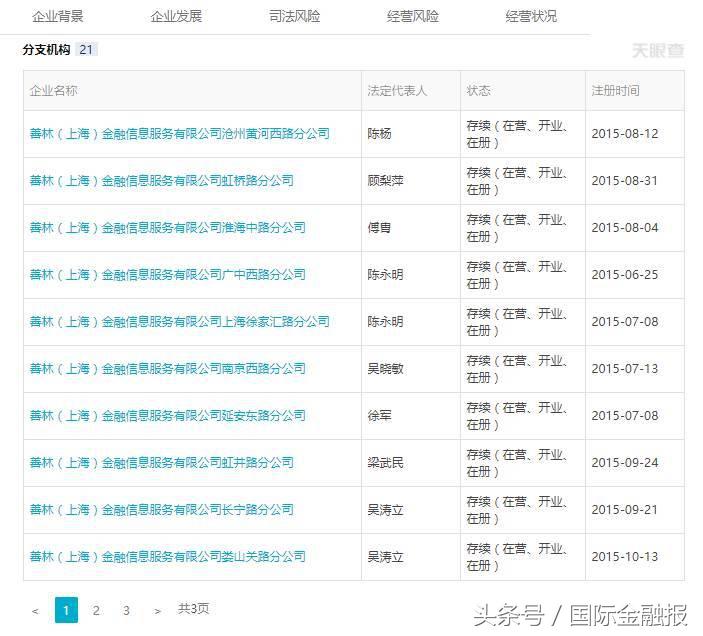Open 虹井路分公司 company link

(161, 463)
